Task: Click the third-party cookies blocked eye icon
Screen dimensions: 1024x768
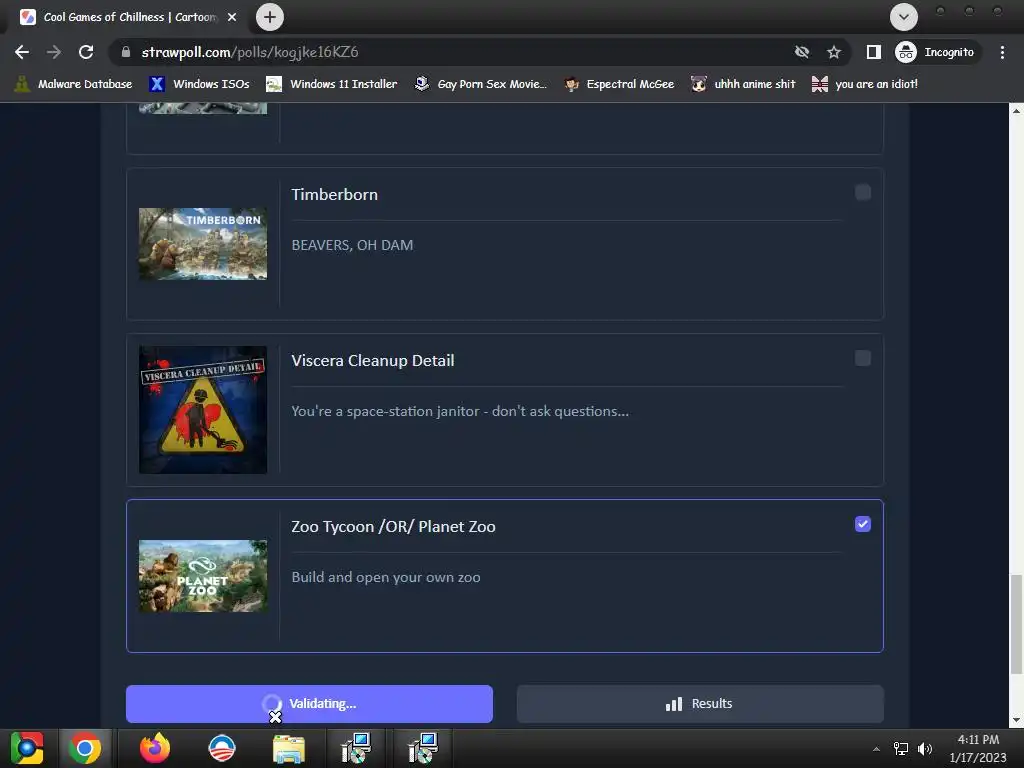Action: coord(802,52)
